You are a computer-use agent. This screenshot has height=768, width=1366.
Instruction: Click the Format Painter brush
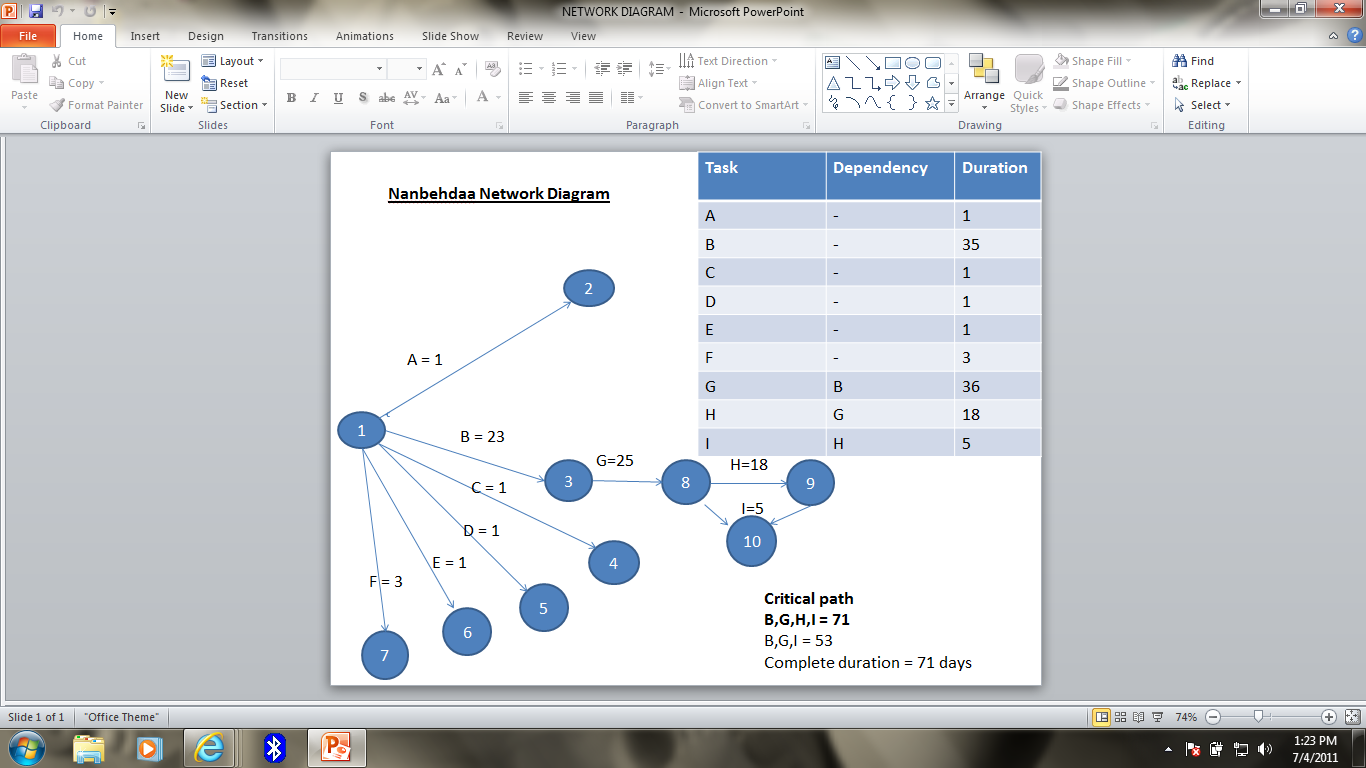coord(57,105)
